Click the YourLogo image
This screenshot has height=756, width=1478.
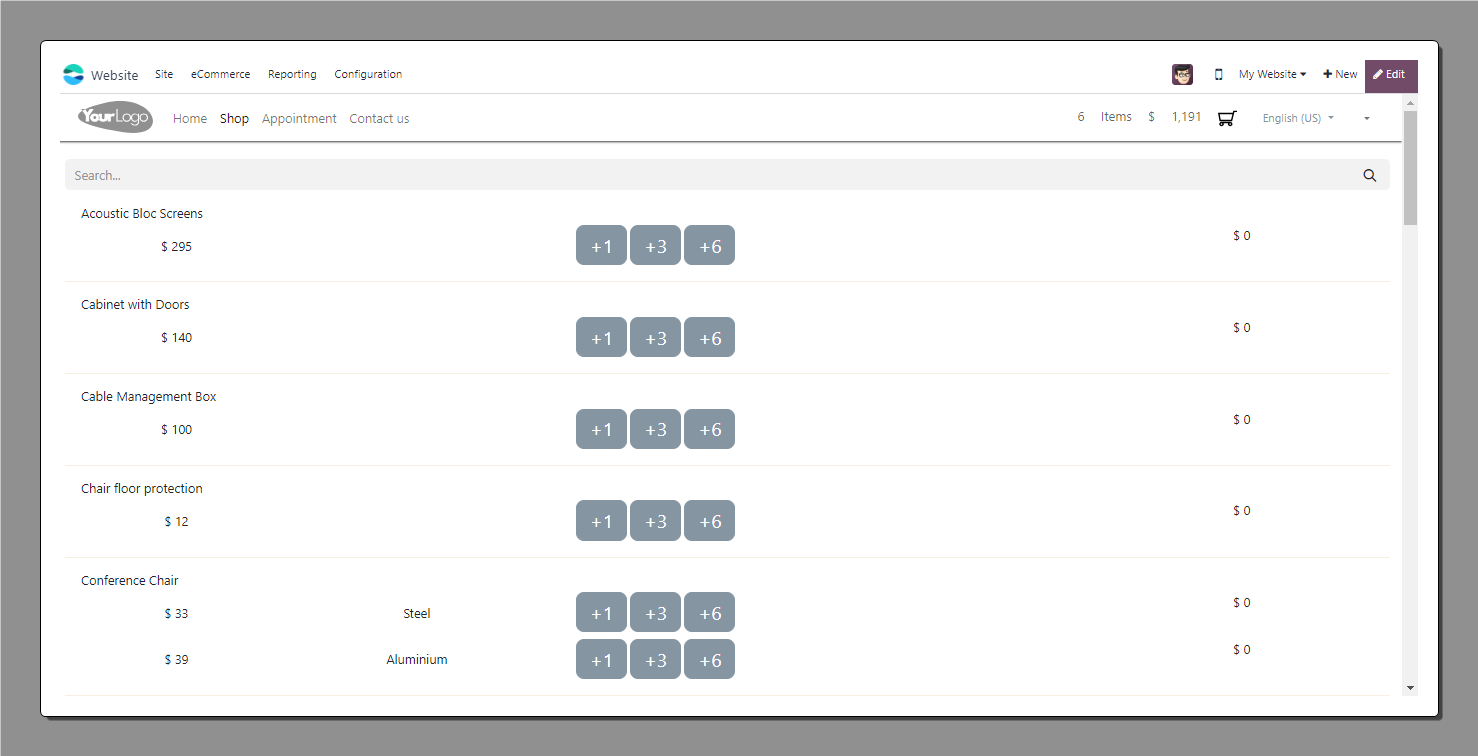pos(115,117)
